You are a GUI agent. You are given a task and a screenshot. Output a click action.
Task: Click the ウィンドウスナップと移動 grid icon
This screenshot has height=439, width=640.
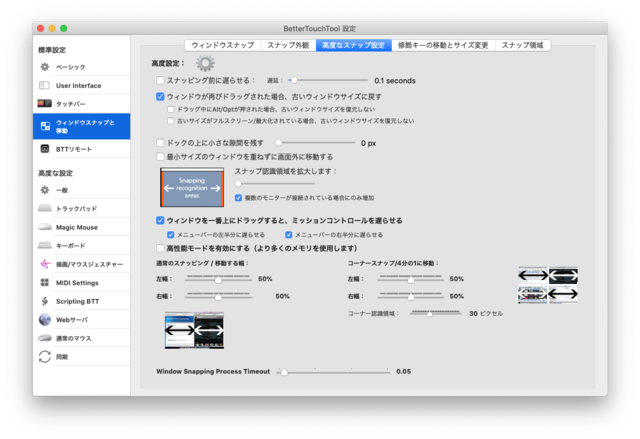coord(45,126)
